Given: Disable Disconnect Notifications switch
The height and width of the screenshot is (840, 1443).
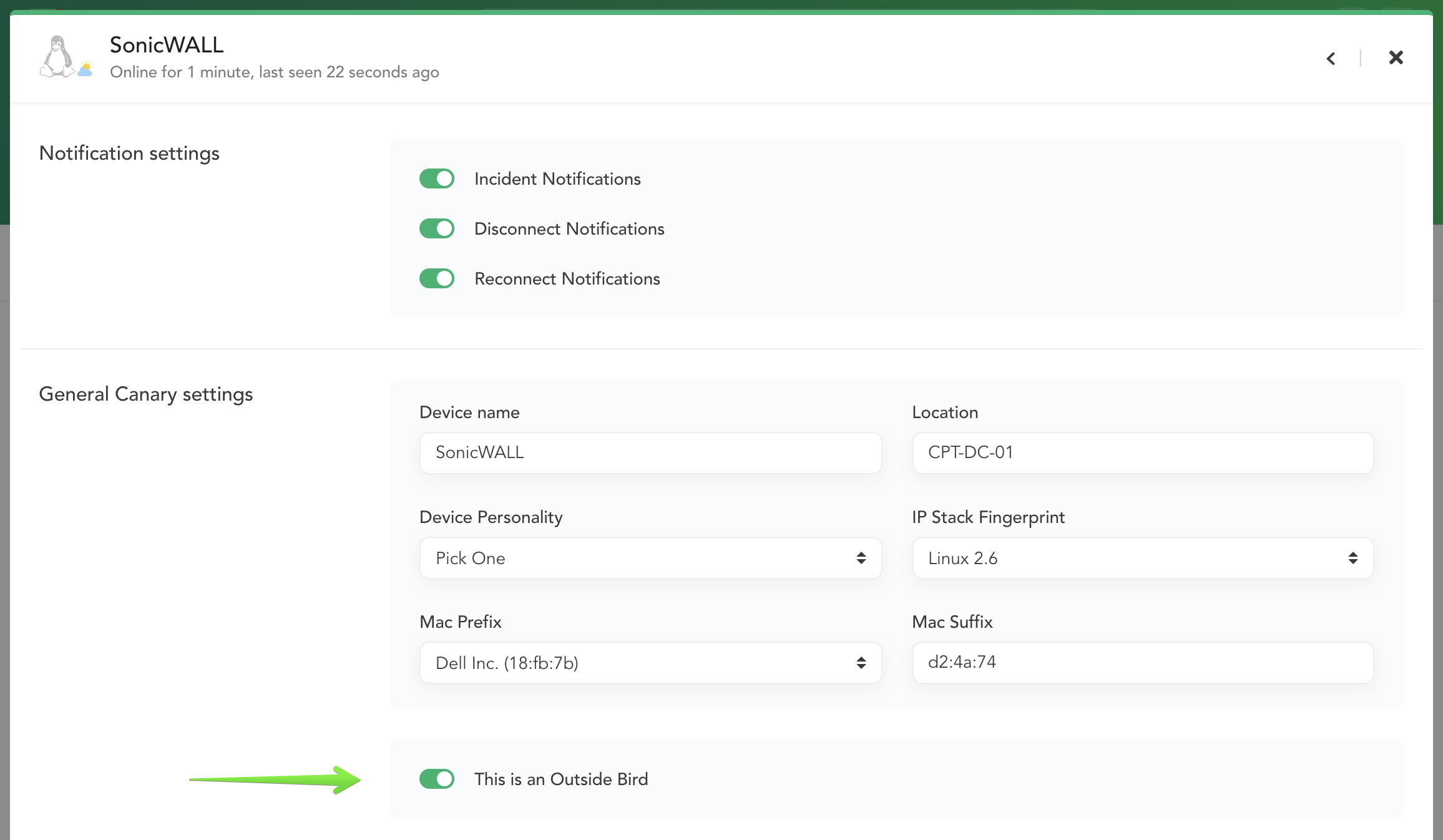Looking at the screenshot, I should pos(437,228).
